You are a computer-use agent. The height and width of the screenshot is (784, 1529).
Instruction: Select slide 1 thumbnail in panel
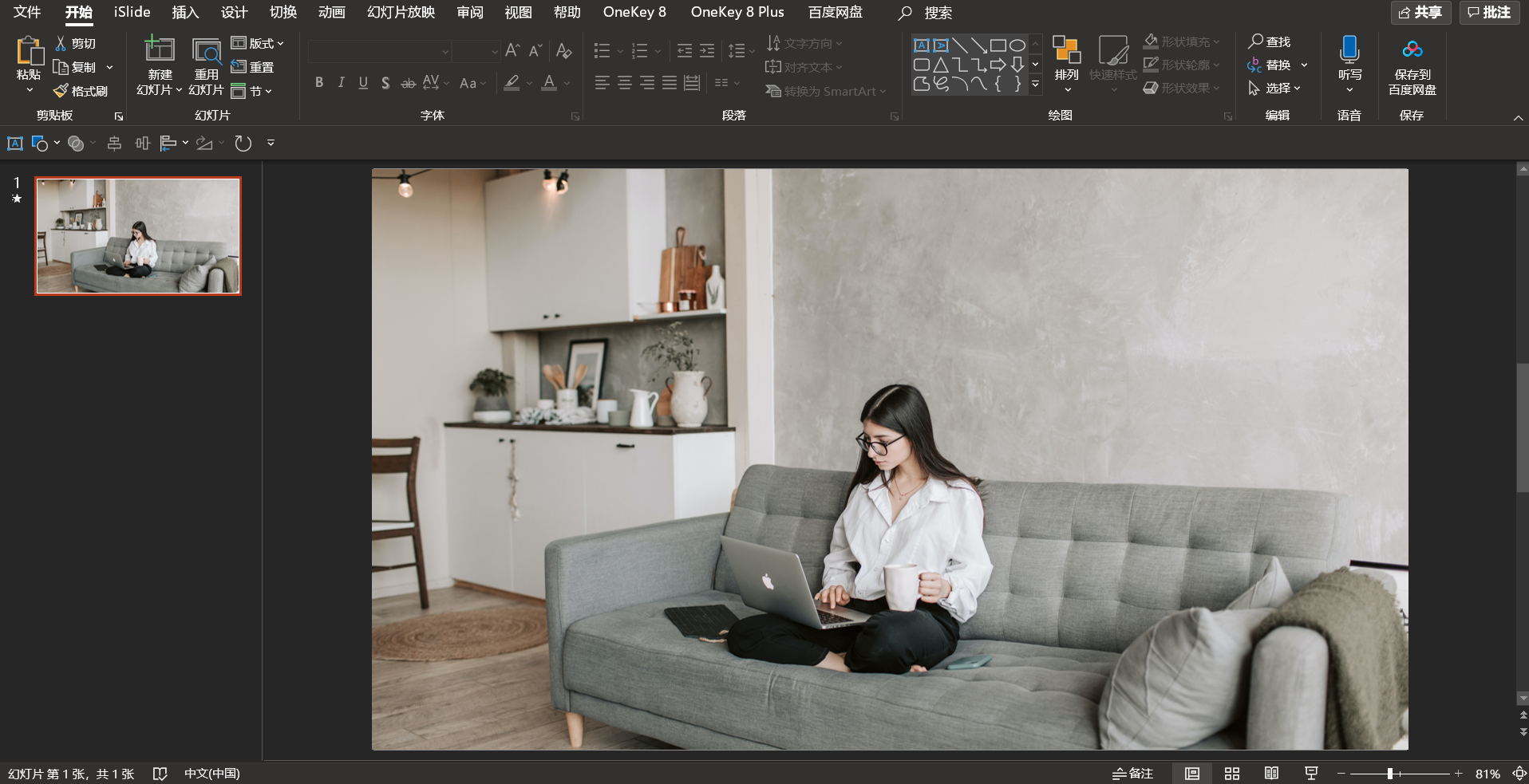point(138,236)
